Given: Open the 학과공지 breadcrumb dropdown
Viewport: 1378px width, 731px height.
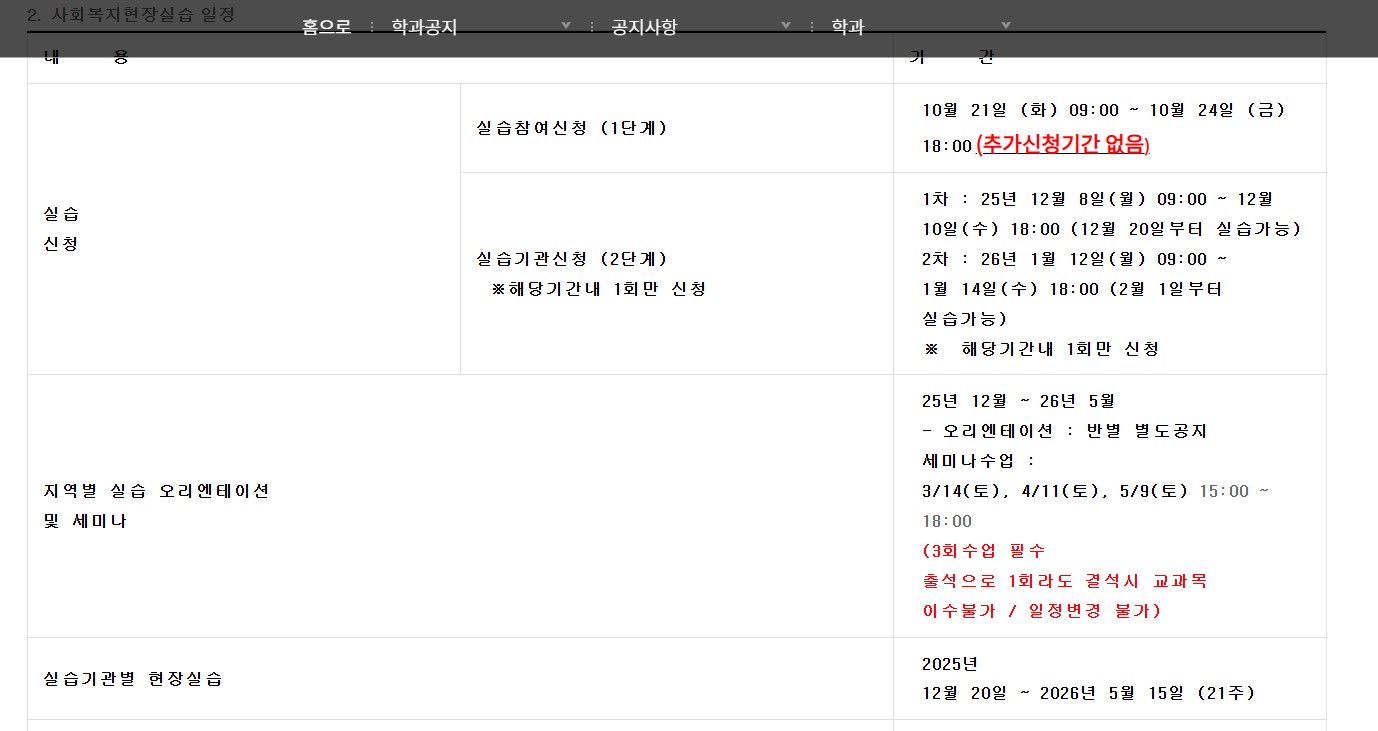Looking at the screenshot, I should coord(482,28).
